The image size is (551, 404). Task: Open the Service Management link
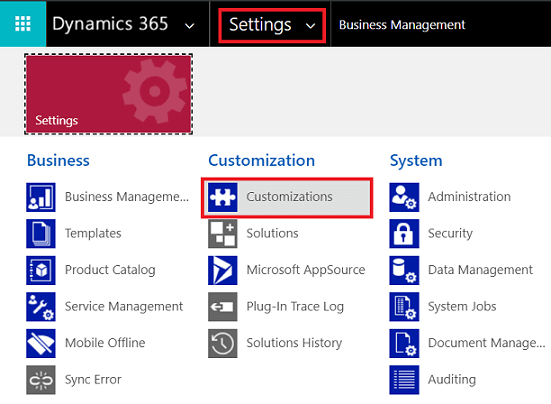point(124,306)
